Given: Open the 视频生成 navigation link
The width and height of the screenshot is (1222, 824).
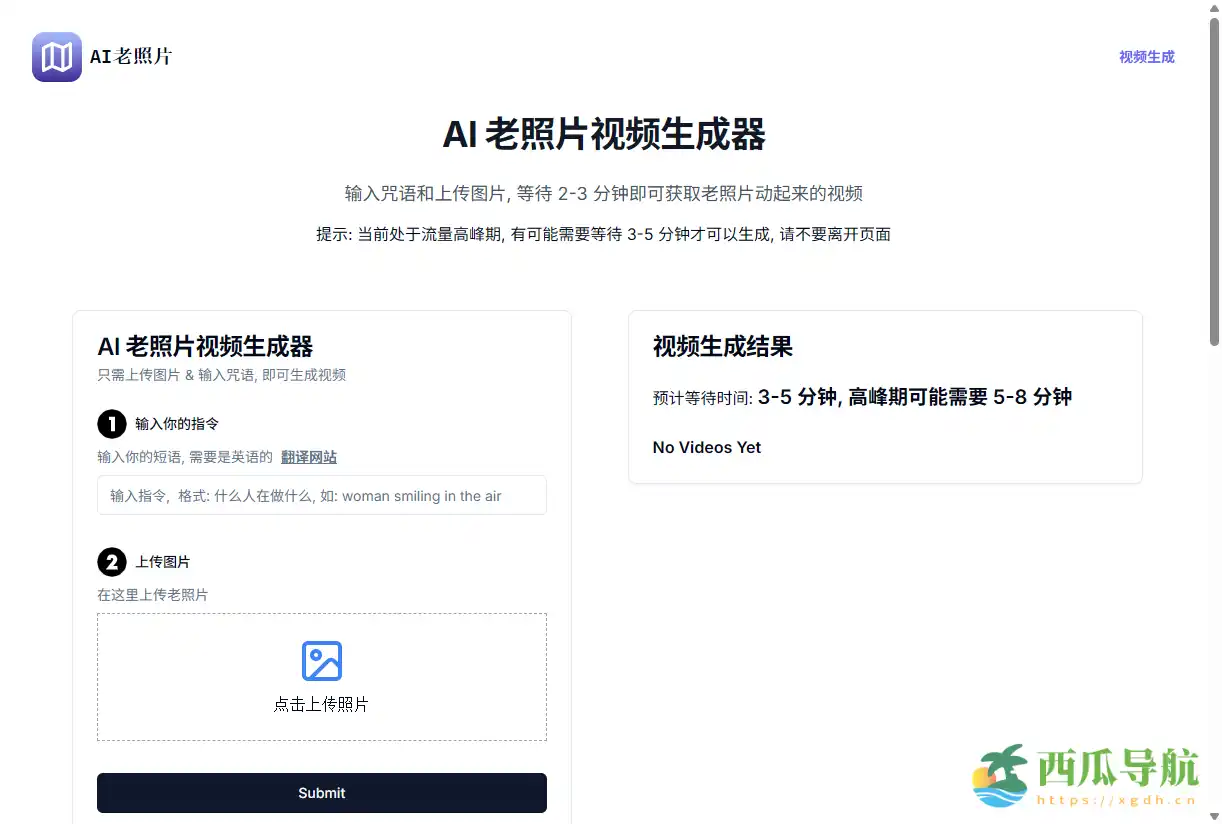Looking at the screenshot, I should (1147, 57).
